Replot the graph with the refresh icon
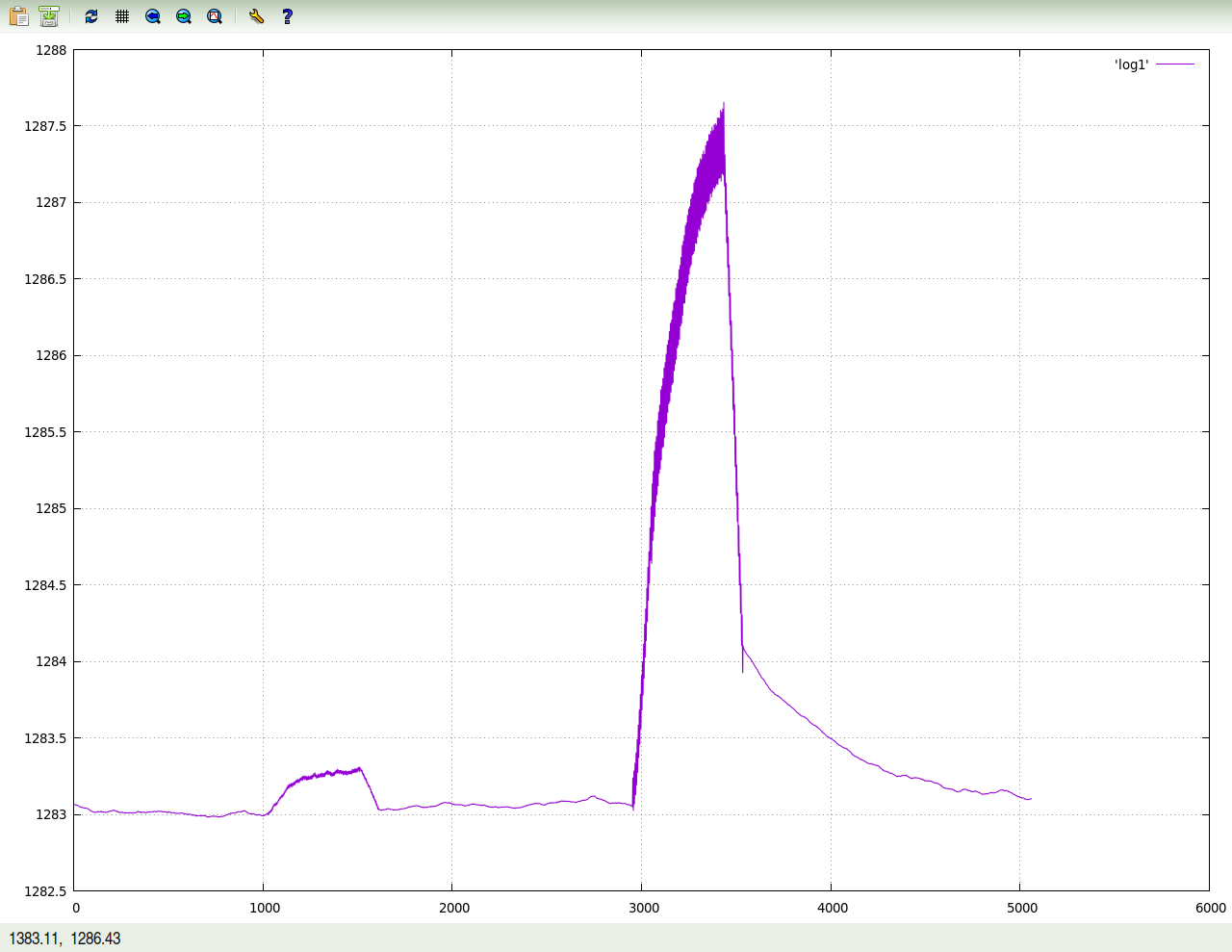 (x=91, y=15)
